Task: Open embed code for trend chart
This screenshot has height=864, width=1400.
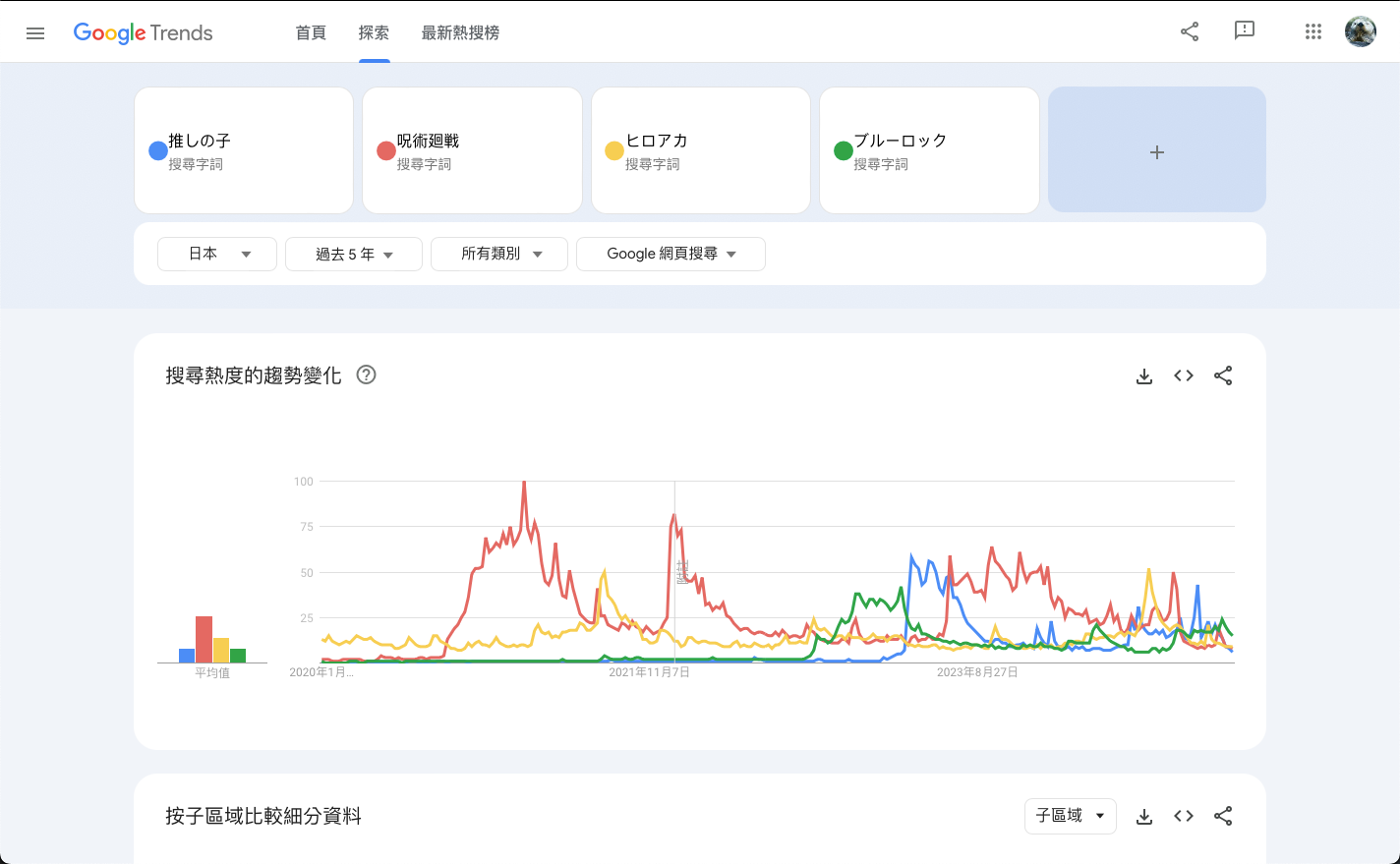Action: (1184, 375)
